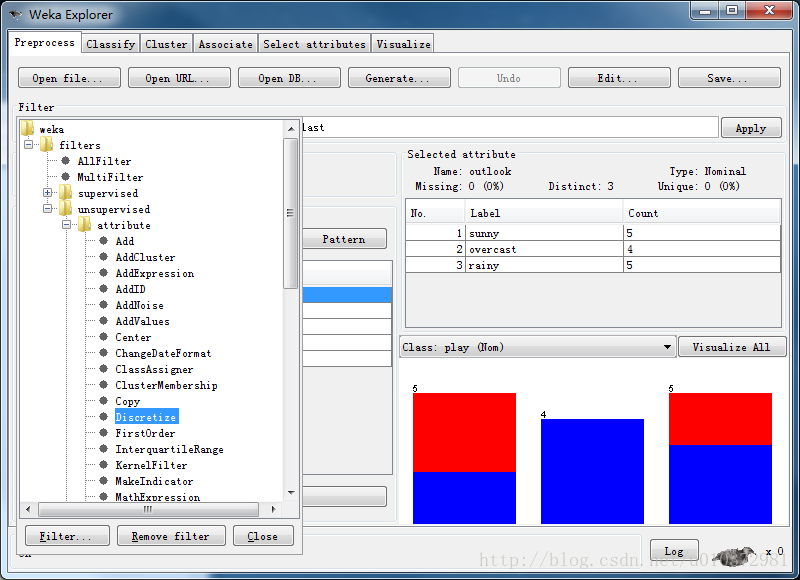Click the bullet icon beside AddCluster

104,257
